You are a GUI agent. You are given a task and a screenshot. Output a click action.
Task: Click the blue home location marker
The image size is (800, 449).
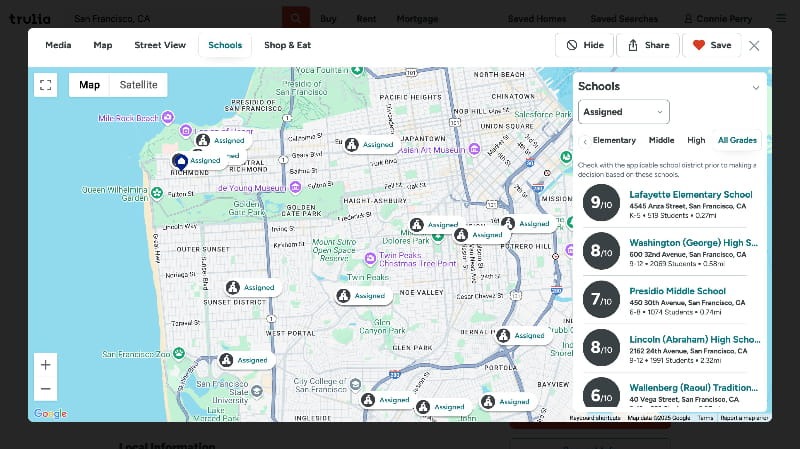(x=180, y=160)
